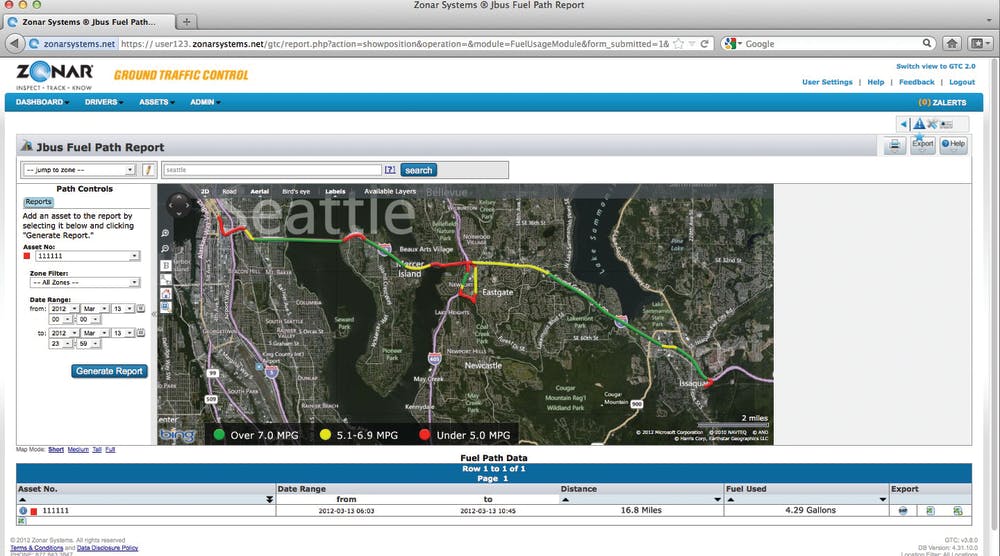Click the pencil edit zone icon
Image resolution: width=1000 pixels, height=556 pixels.
point(148,170)
